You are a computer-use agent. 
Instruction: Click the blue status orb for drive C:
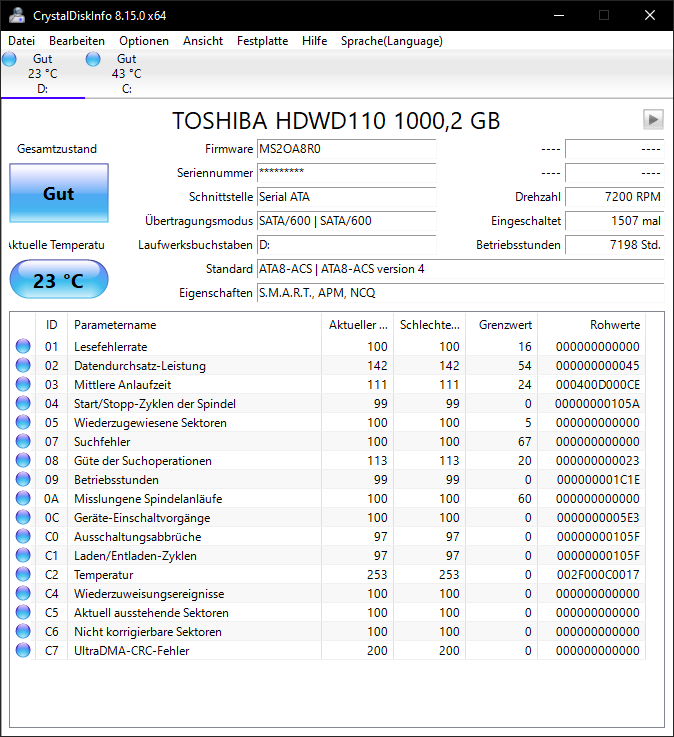pyautogui.click(x=93, y=59)
